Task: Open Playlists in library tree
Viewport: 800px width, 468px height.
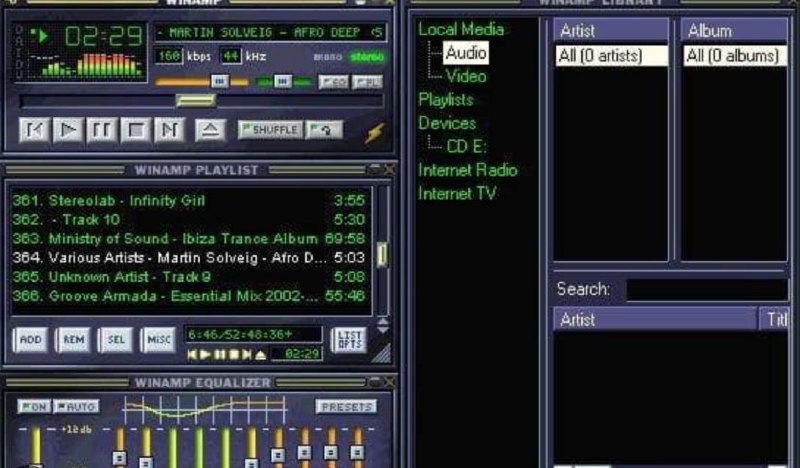Action: pyautogui.click(x=446, y=100)
